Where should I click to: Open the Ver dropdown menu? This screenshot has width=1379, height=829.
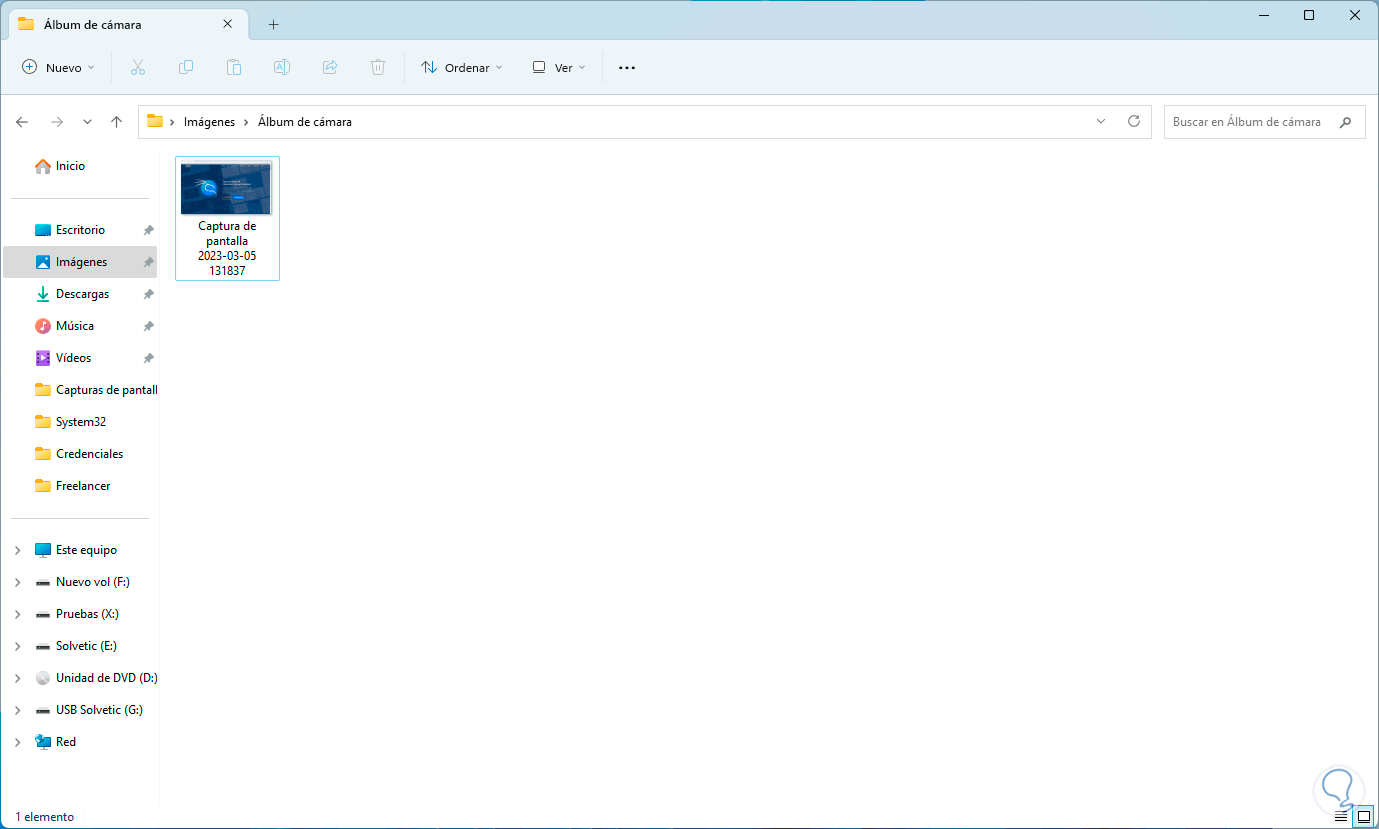pyautogui.click(x=559, y=67)
